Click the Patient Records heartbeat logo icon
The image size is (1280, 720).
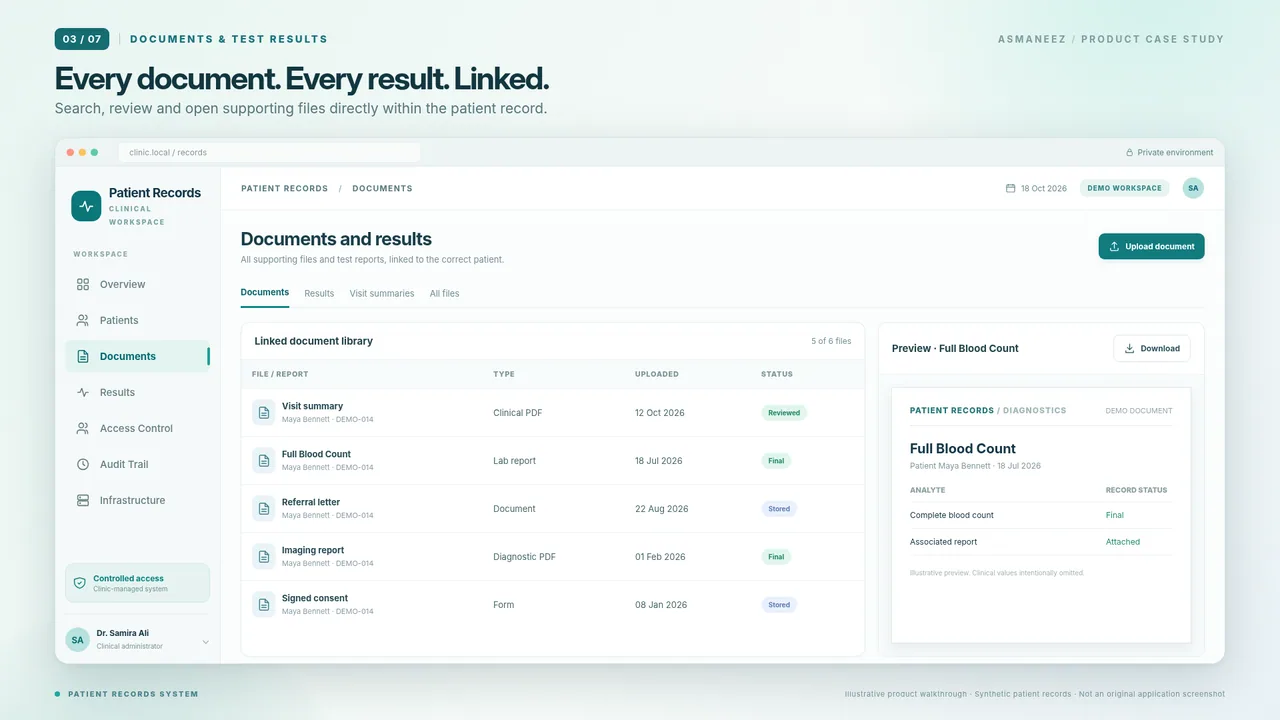(x=86, y=206)
